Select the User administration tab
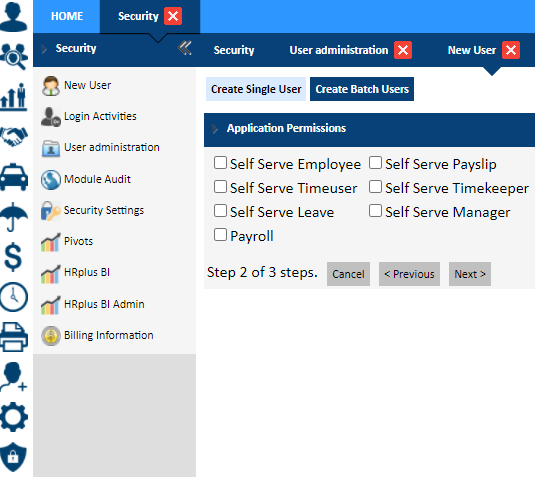Image resolution: width=535 pixels, height=477 pixels. pyautogui.click(x=338, y=50)
